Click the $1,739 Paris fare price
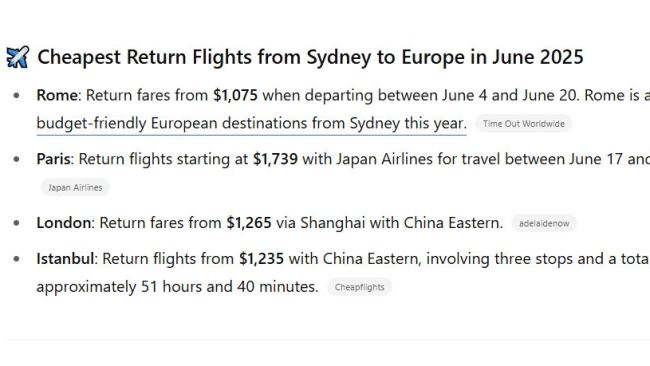This screenshot has height=366, width=650. (275, 159)
